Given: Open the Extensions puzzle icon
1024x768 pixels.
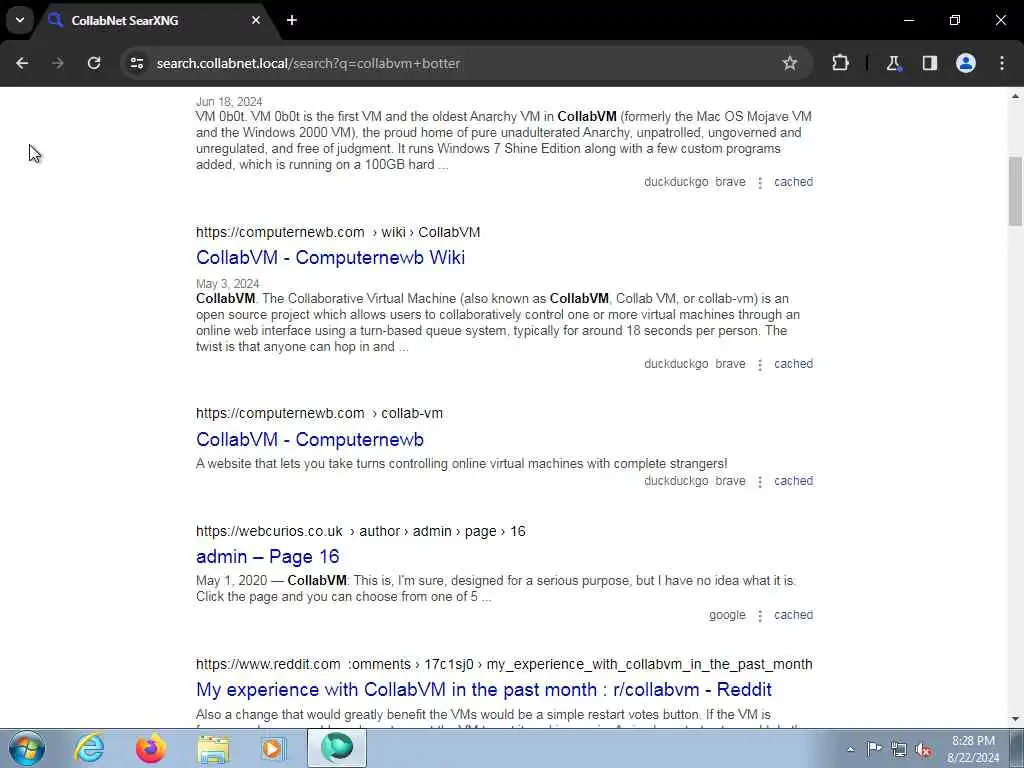Looking at the screenshot, I should (840, 63).
